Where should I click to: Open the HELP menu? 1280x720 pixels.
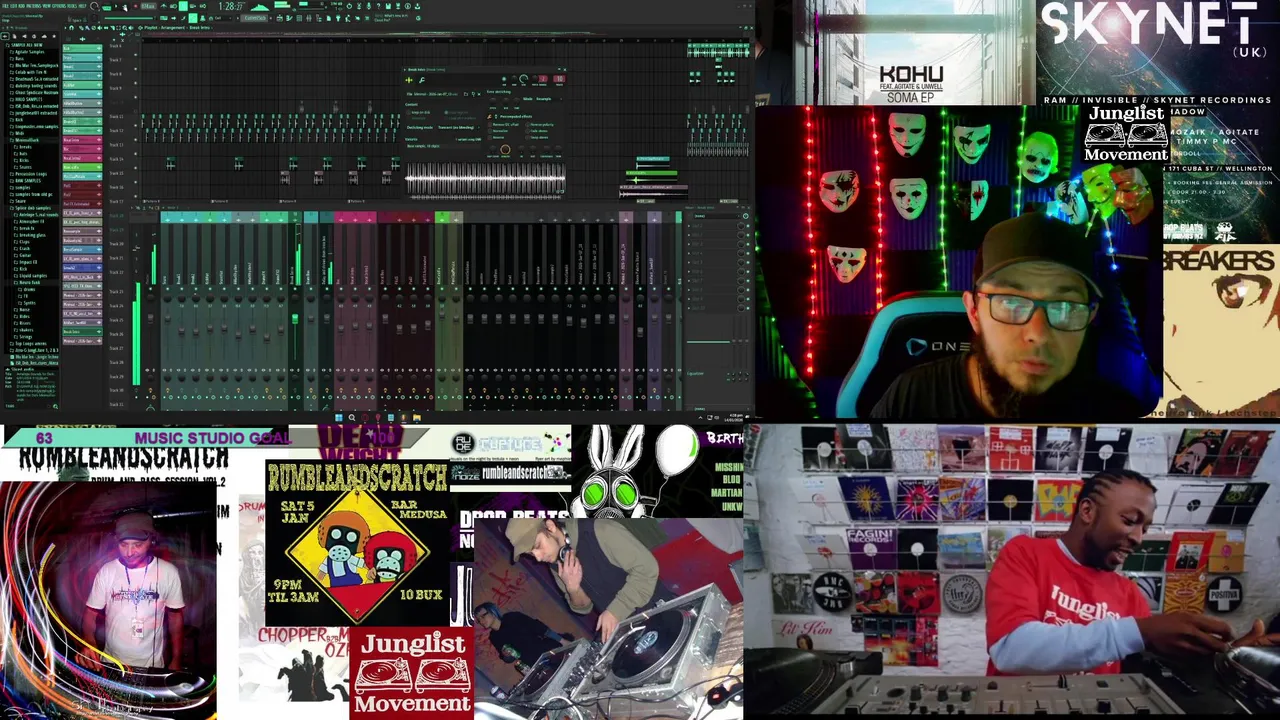[82, 6]
